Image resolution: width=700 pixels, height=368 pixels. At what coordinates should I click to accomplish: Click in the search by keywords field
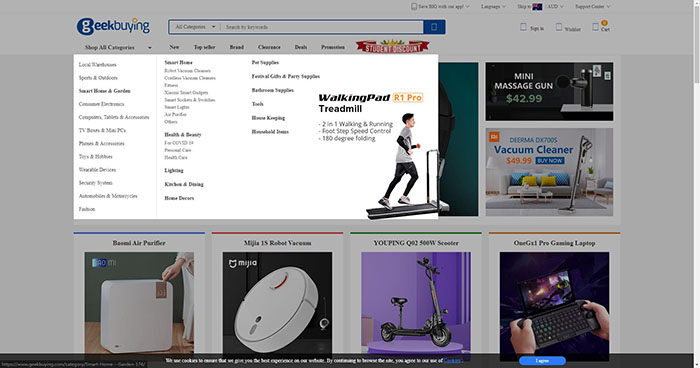point(321,27)
